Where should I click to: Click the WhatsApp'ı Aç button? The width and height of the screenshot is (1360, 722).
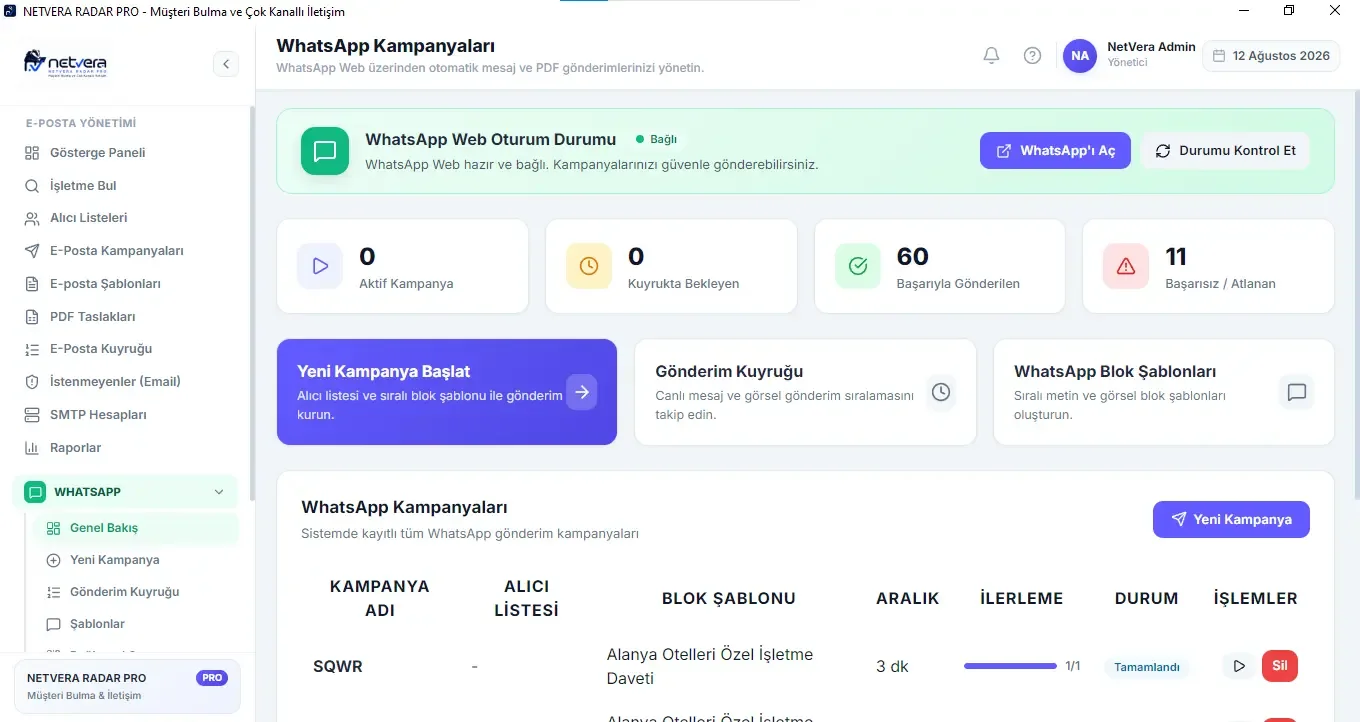pos(1055,151)
